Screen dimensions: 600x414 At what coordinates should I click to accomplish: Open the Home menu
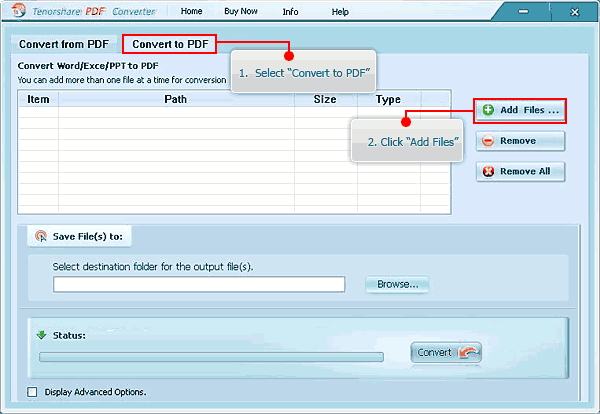click(x=191, y=11)
